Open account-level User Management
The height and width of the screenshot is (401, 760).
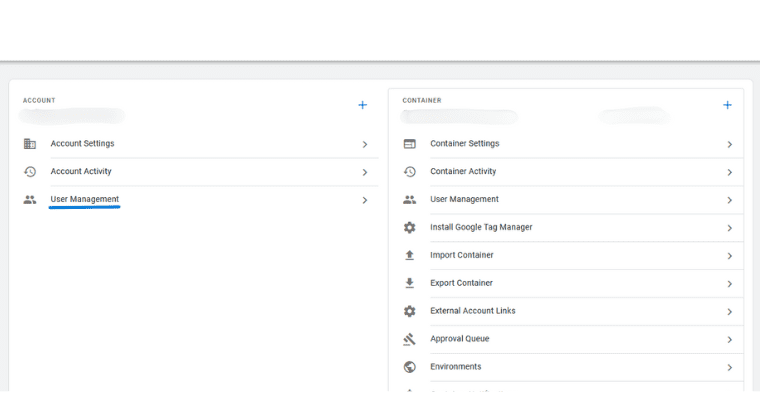tap(85, 200)
